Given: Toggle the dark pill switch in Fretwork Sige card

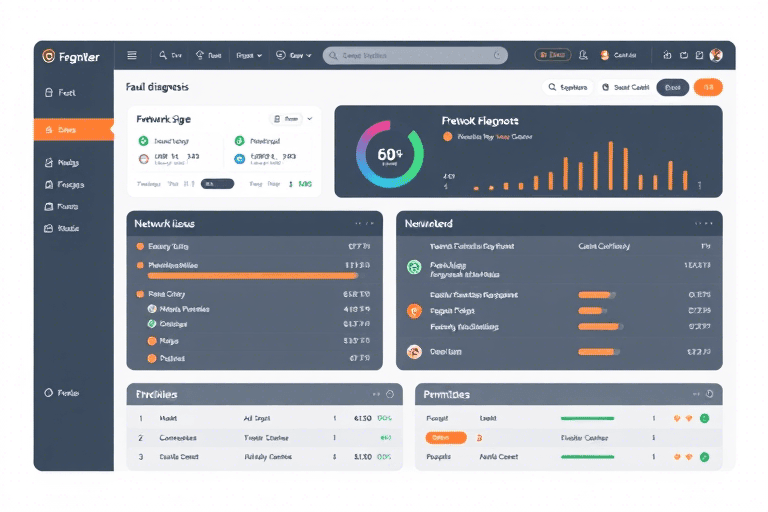Looking at the screenshot, I should pos(217,184).
